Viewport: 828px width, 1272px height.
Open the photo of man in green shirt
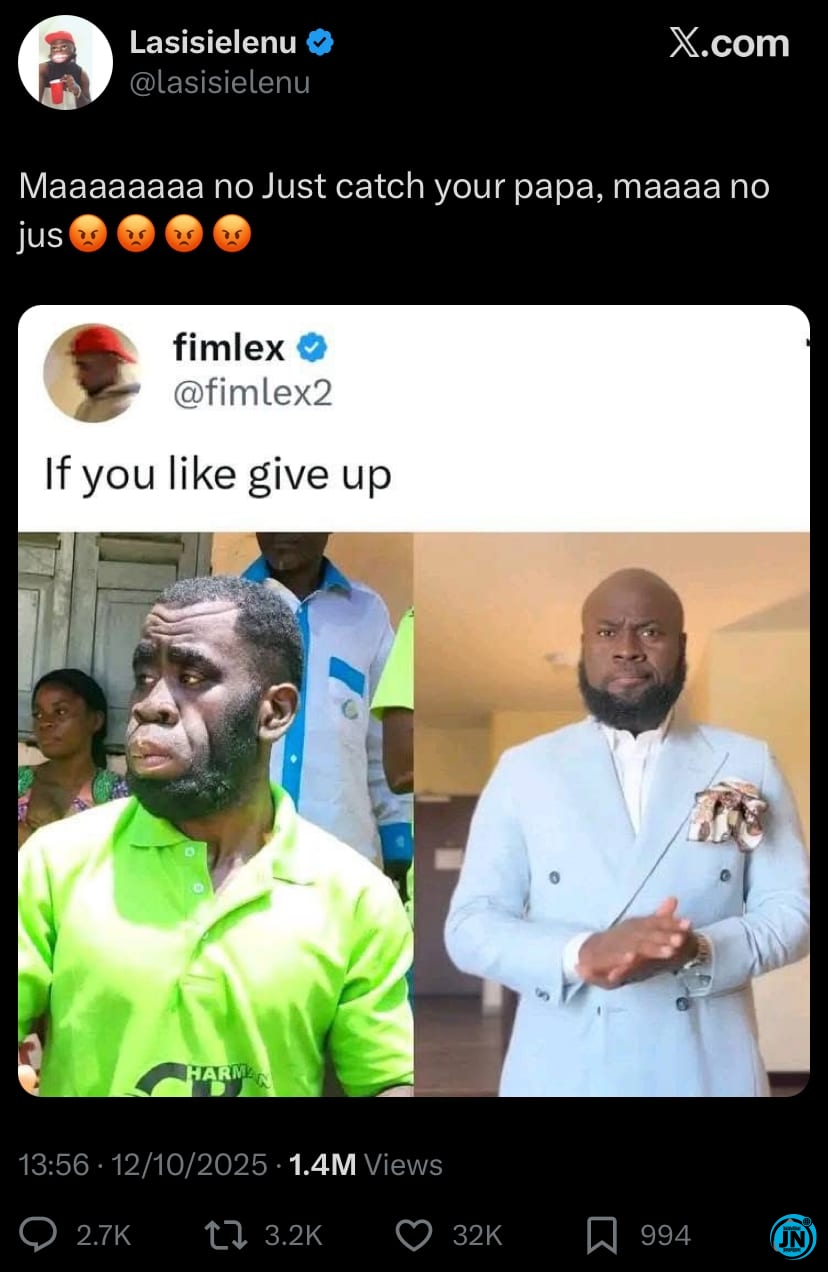point(216,814)
